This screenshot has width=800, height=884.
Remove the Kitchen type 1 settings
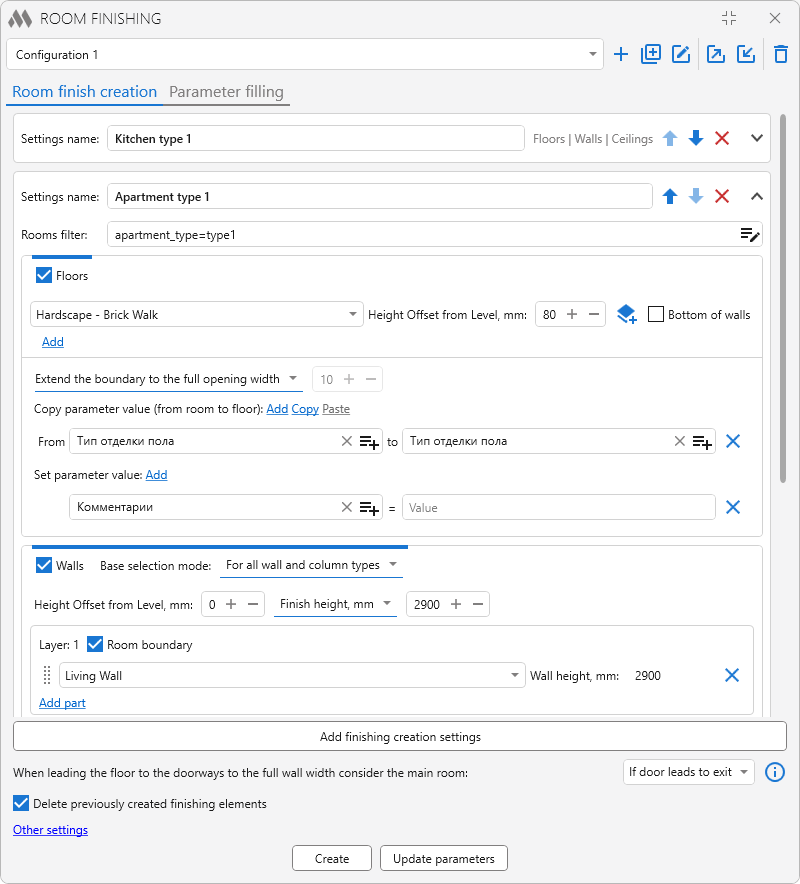[722, 138]
